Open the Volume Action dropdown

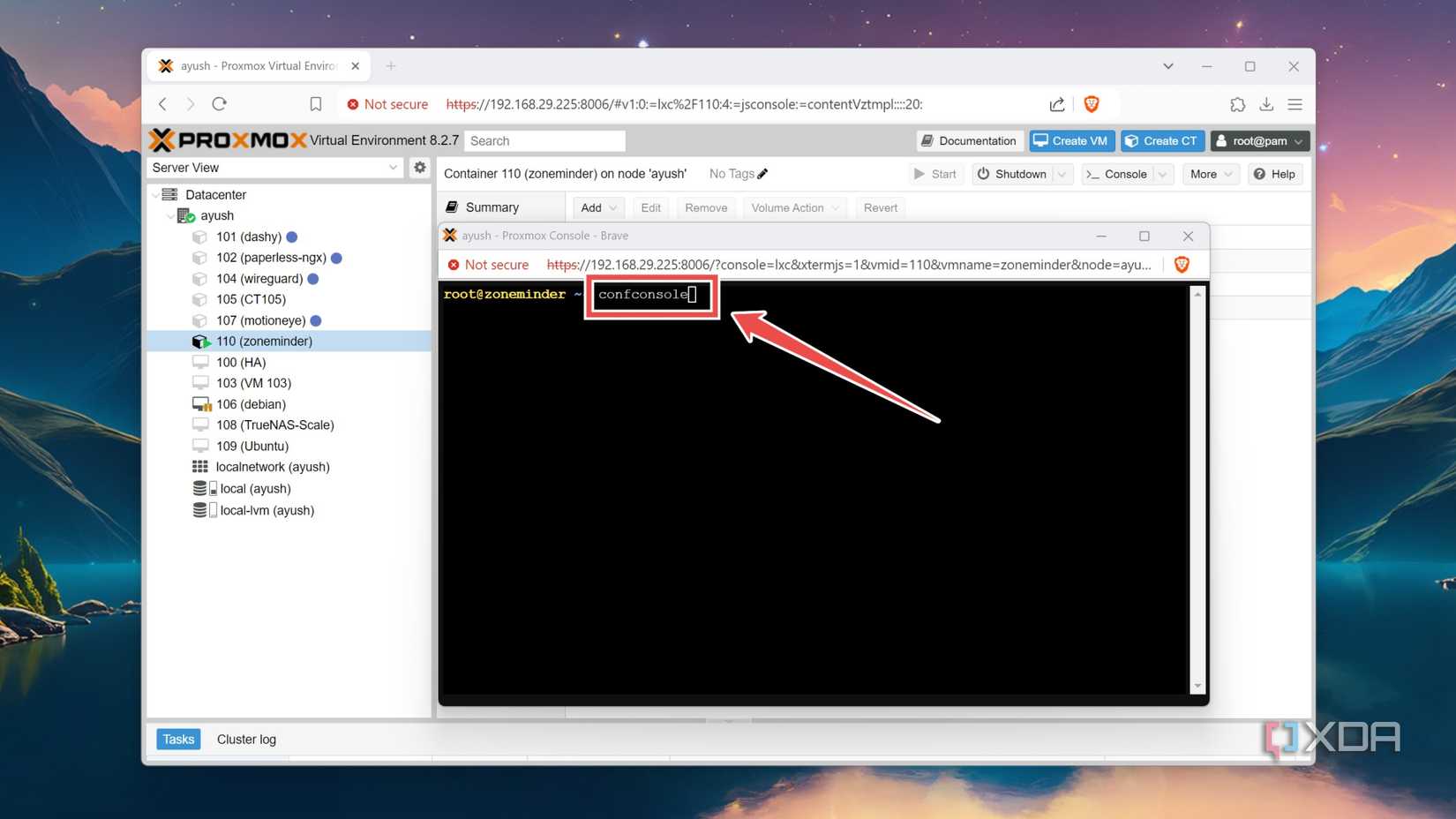795,207
